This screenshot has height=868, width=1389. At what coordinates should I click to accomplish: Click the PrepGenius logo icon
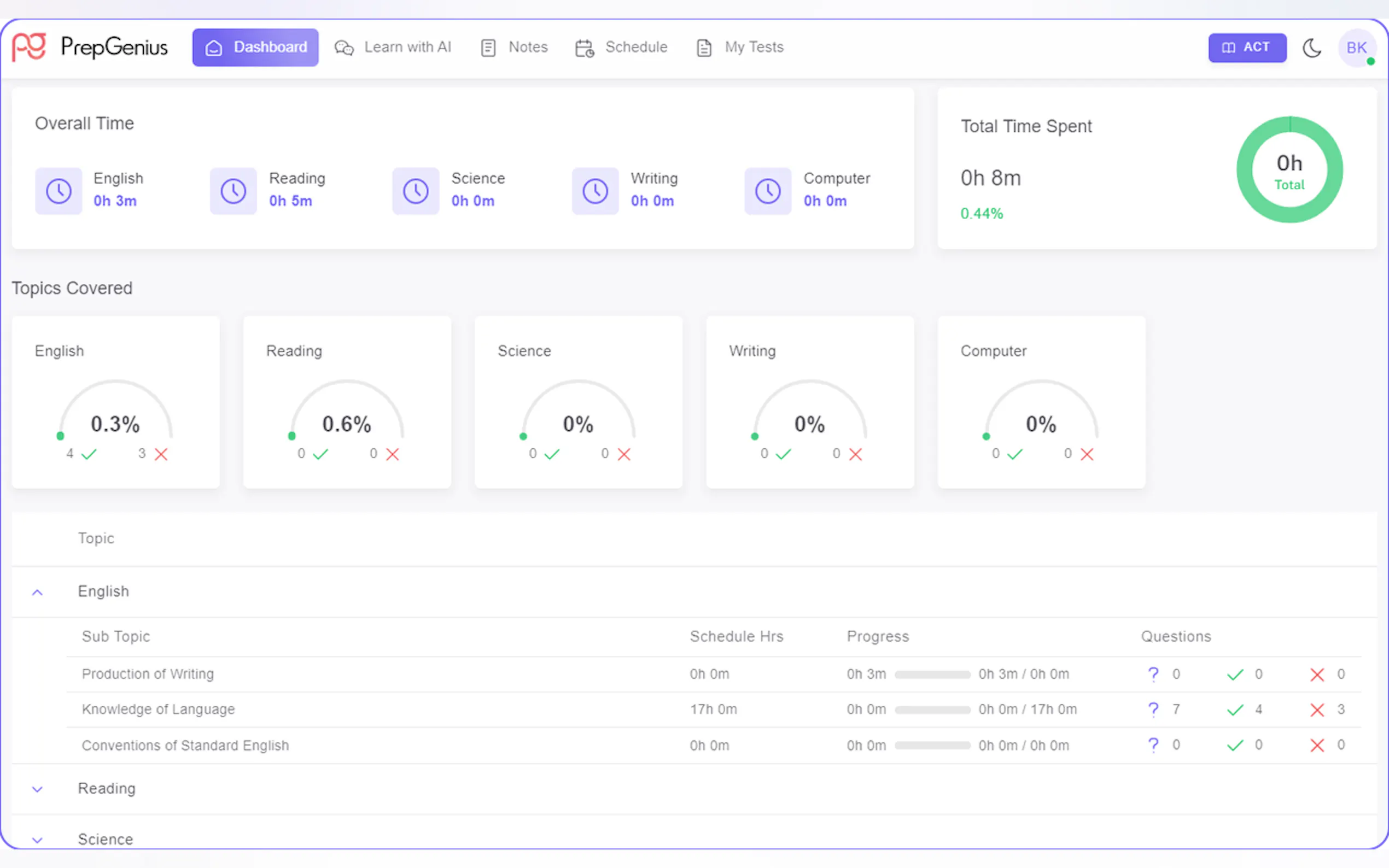pos(30,46)
